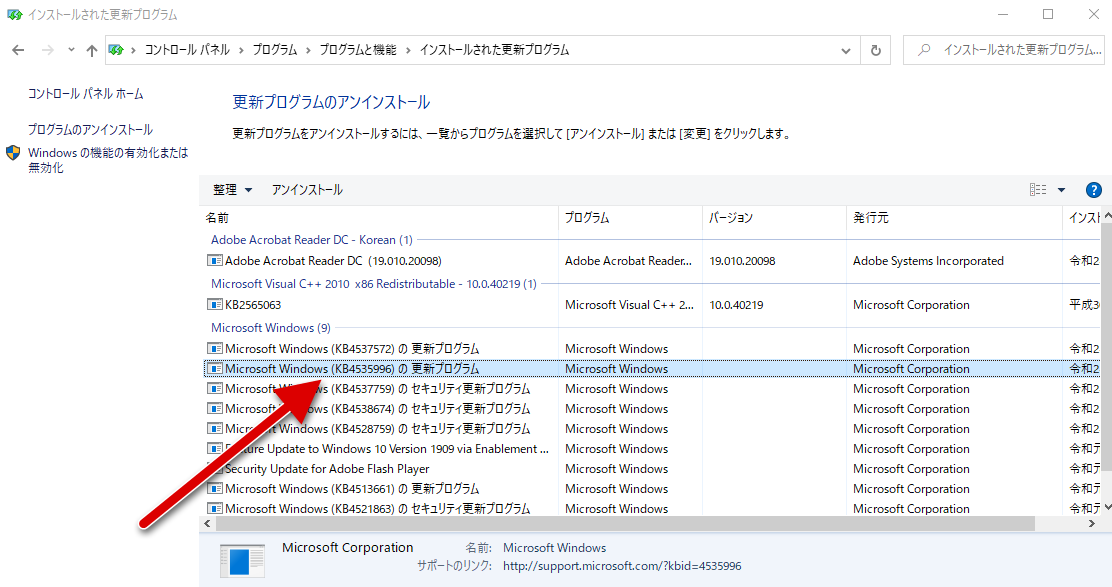The height and width of the screenshot is (587, 1112).
Task: Click the icon of KB4513661 row
Action: tap(214, 488)
